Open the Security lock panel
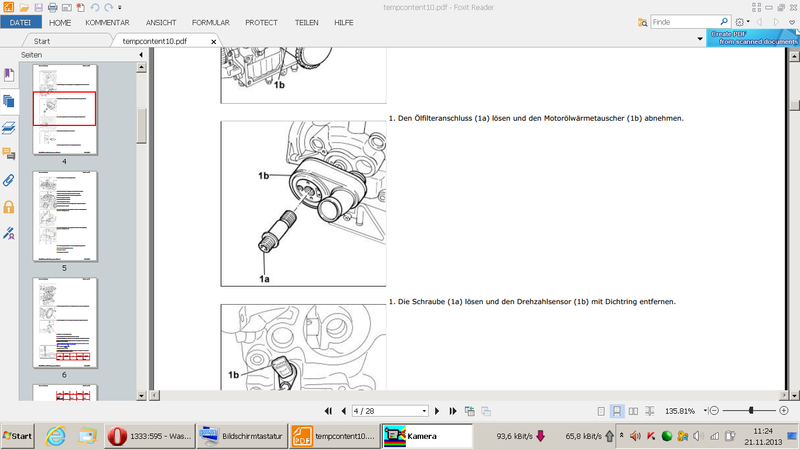The height and width of the screenshot is (450, 800). [x=9, y=206]
